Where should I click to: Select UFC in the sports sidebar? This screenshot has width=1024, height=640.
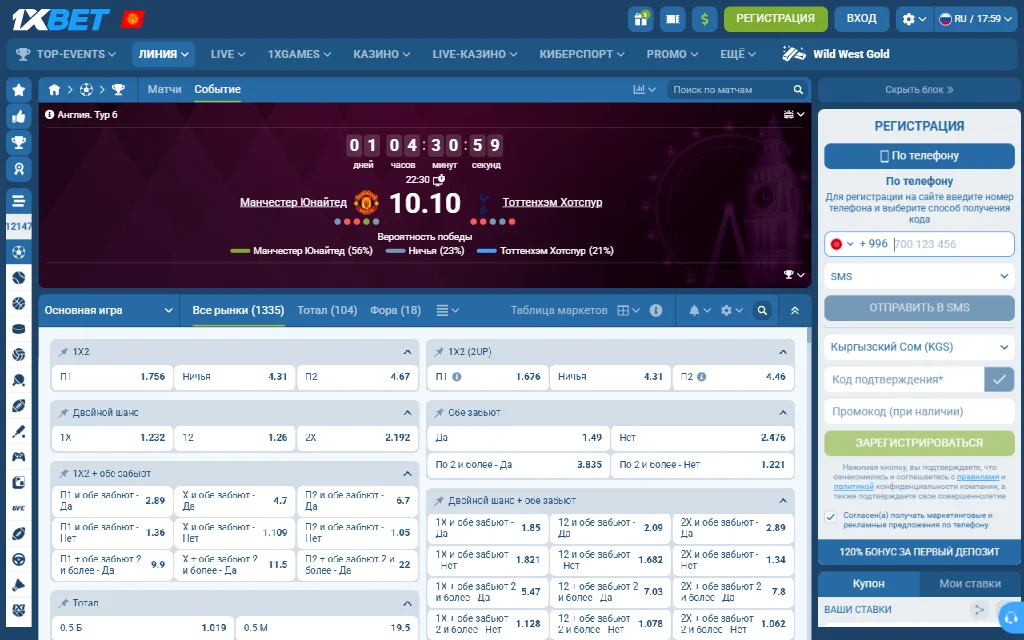19,507
